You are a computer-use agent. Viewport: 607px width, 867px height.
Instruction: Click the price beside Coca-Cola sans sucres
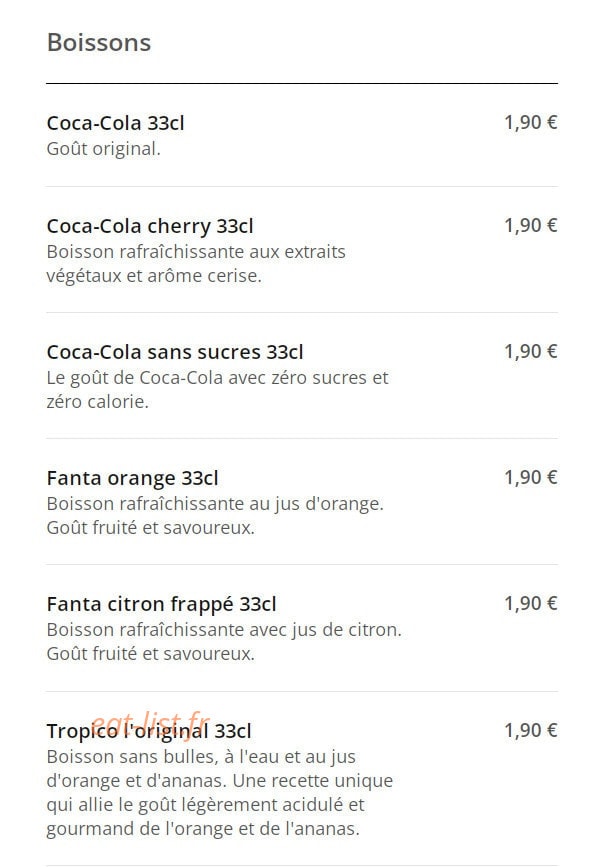pos(530,352)
